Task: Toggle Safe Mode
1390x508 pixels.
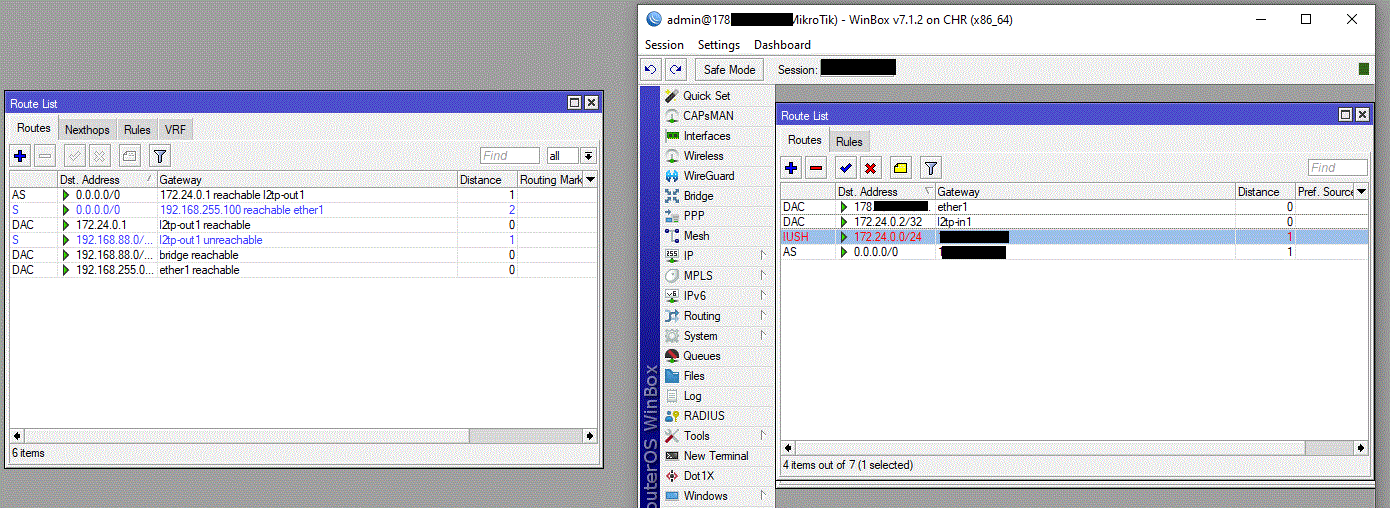Action: (729, 69)
